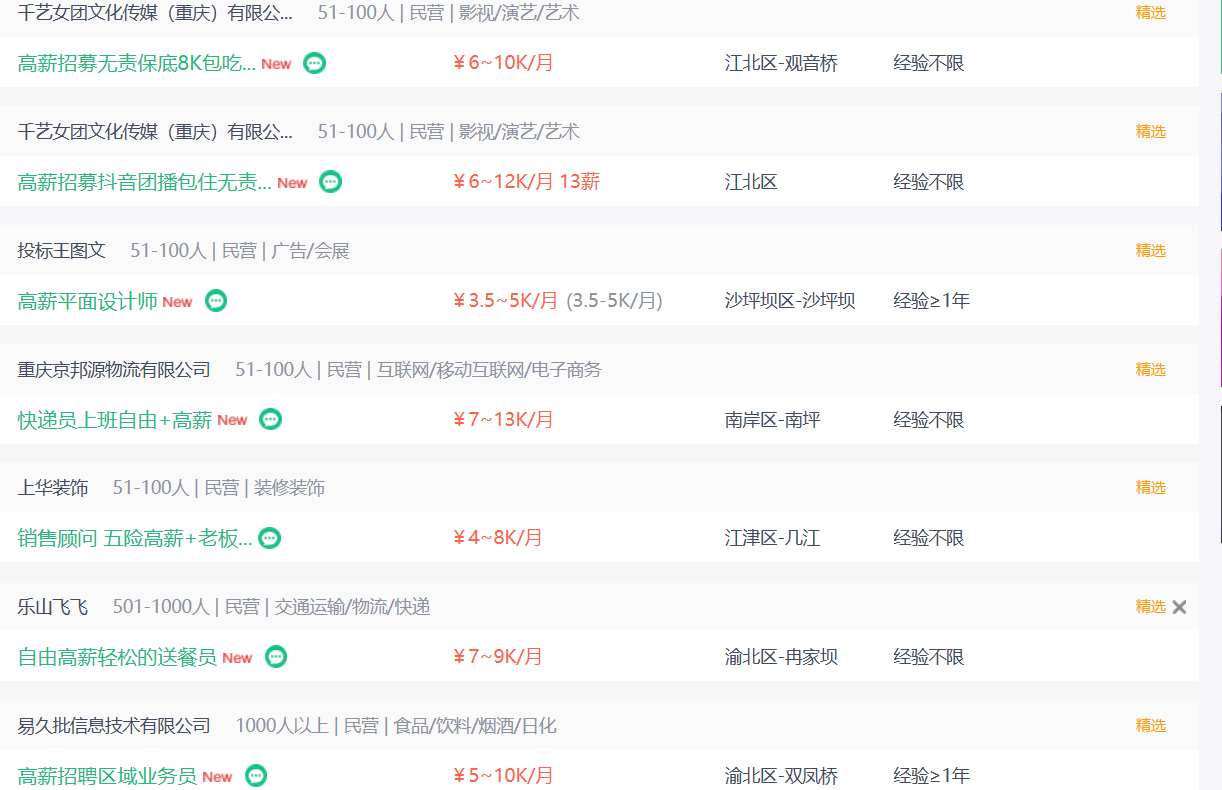Open job 自由高薪轻松的送餐员
The height and width of the screenshot is (790, 1222).
tap(117, 657)
